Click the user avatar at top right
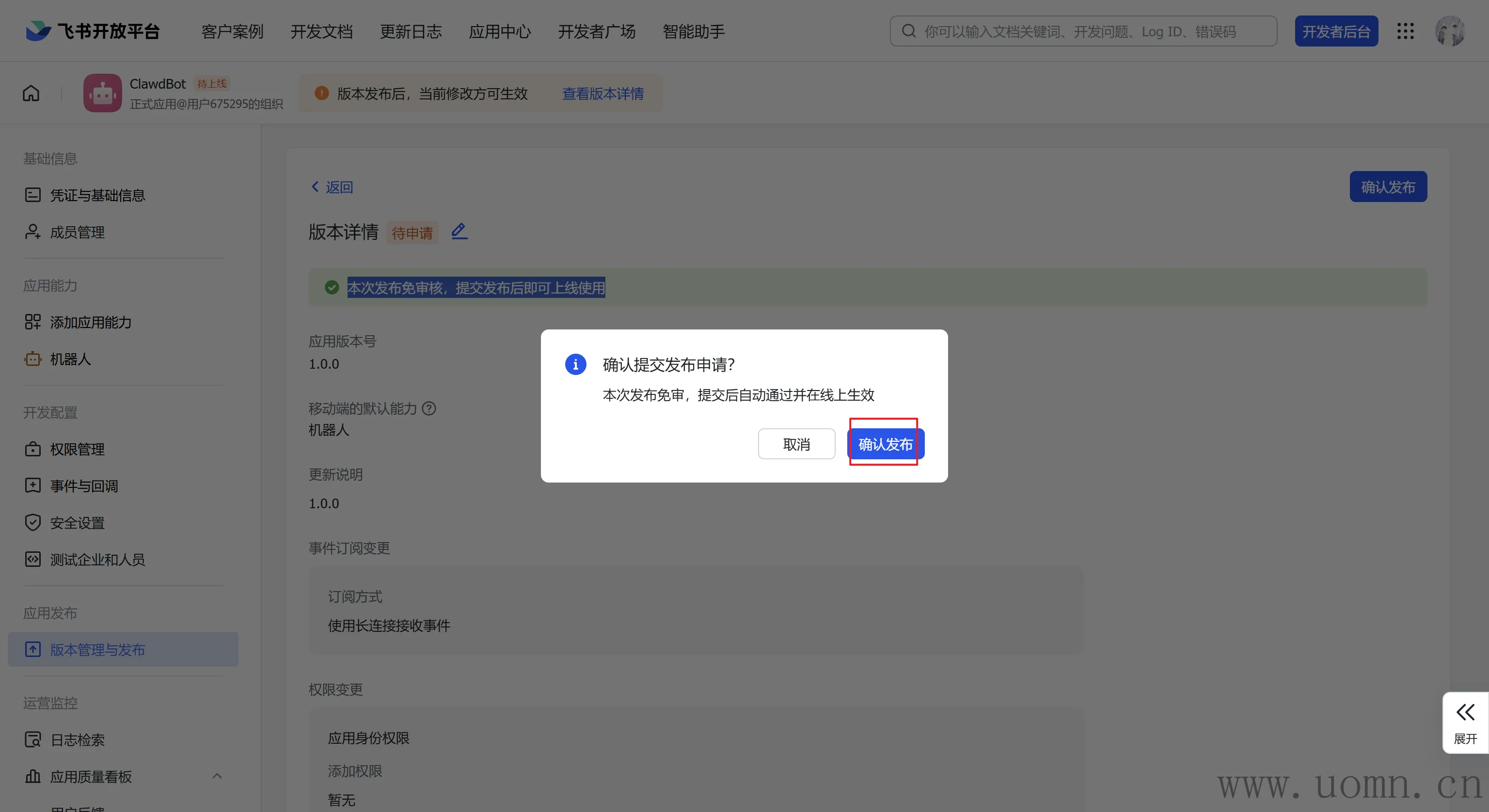This screenshot has height=812, width=1489. pos(1449,31)
